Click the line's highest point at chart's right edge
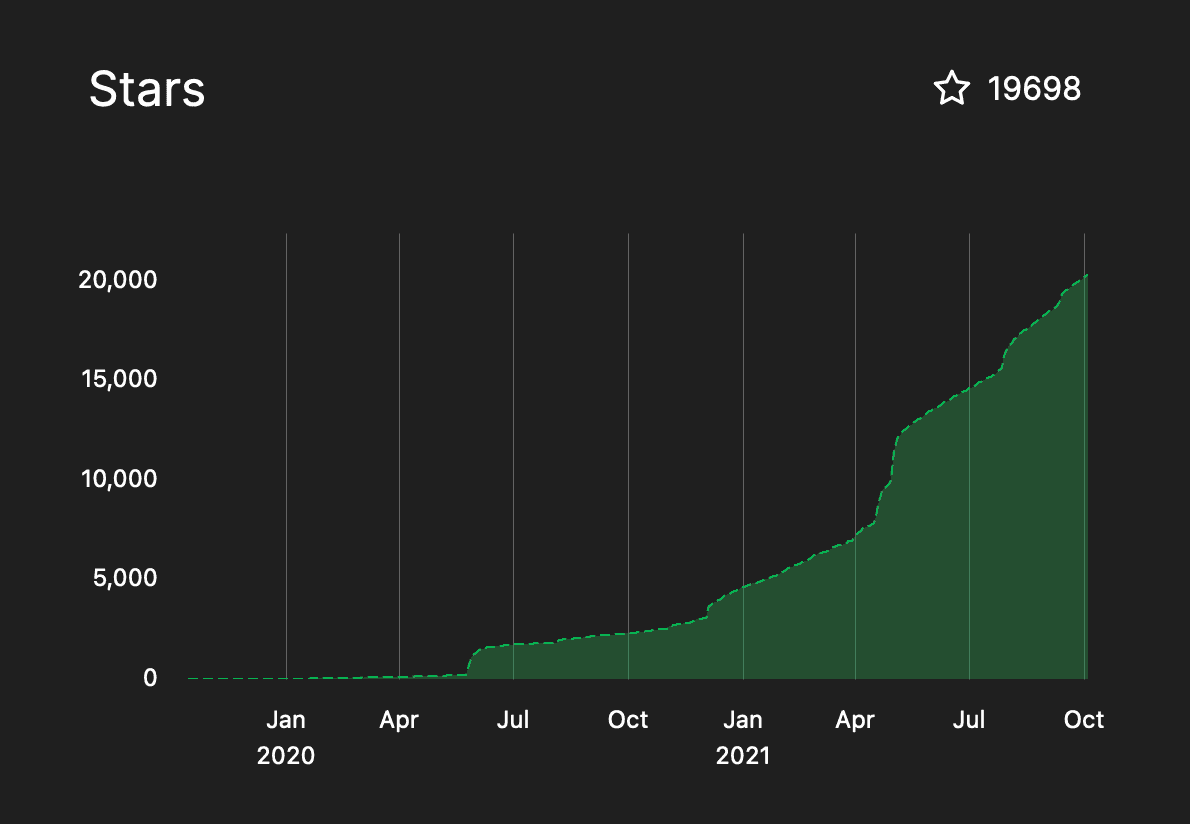Viewport: 1190px width, 824px height. pyautogui.click(x=1086, y=275)
